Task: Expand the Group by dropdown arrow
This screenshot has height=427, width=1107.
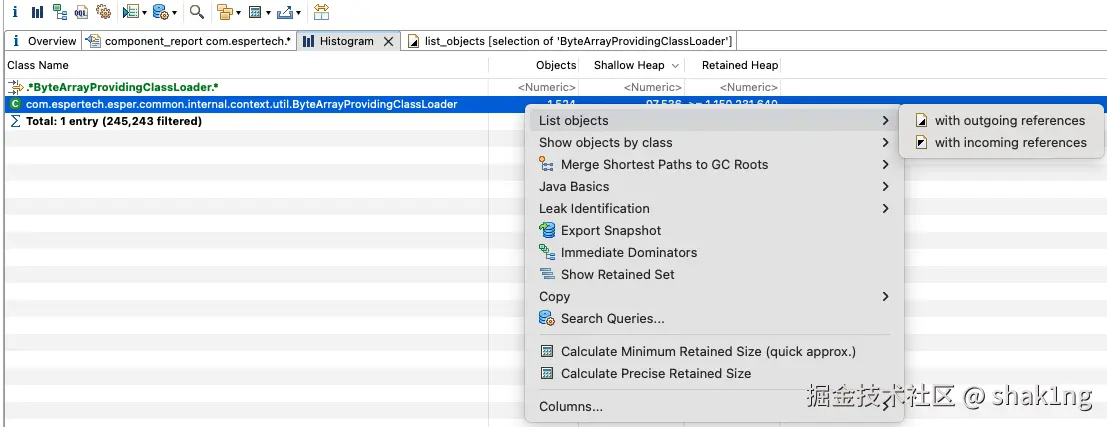Action: click(239, 13)
